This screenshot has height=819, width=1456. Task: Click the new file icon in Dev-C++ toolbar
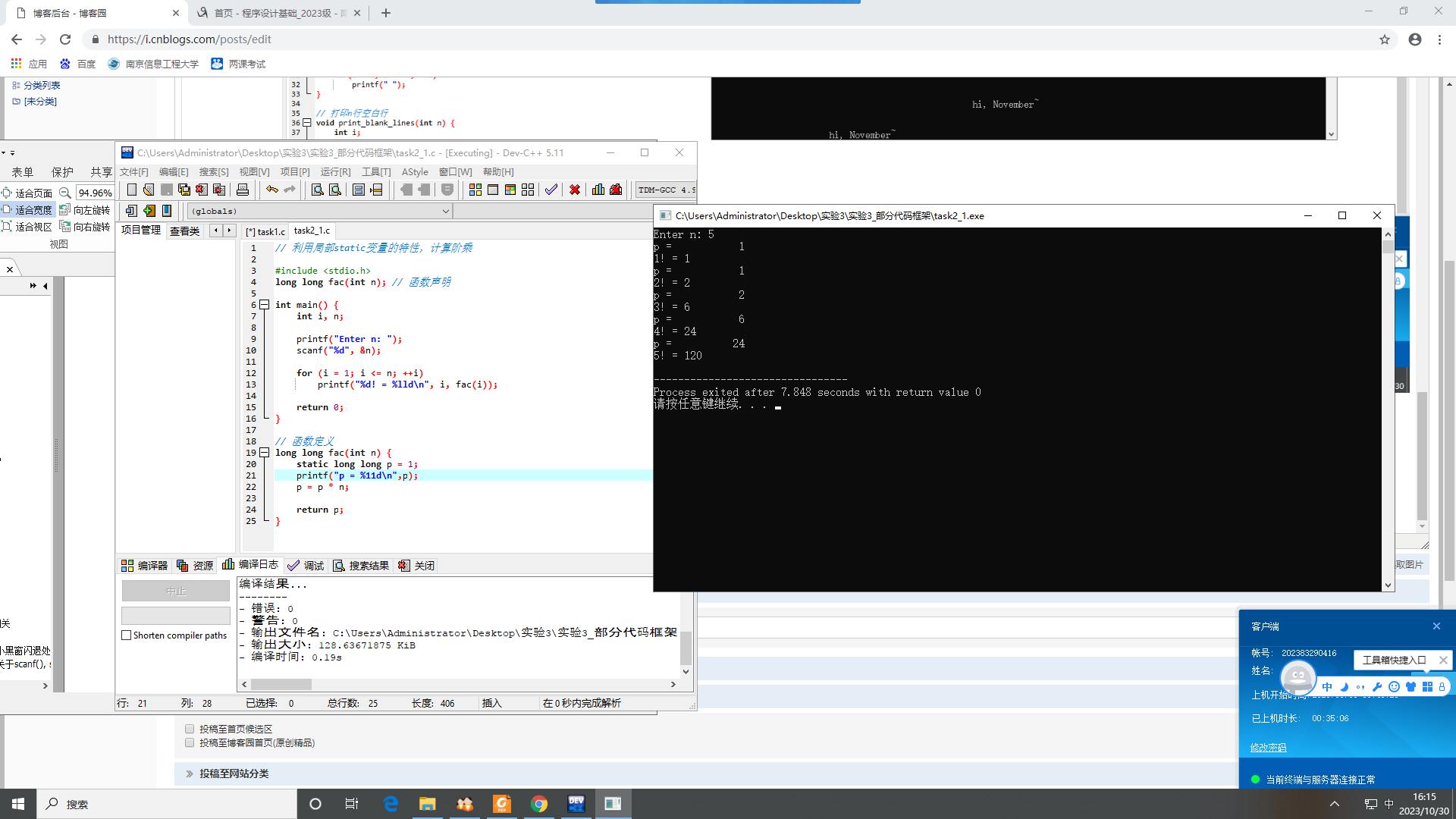[x=132, y=190]
